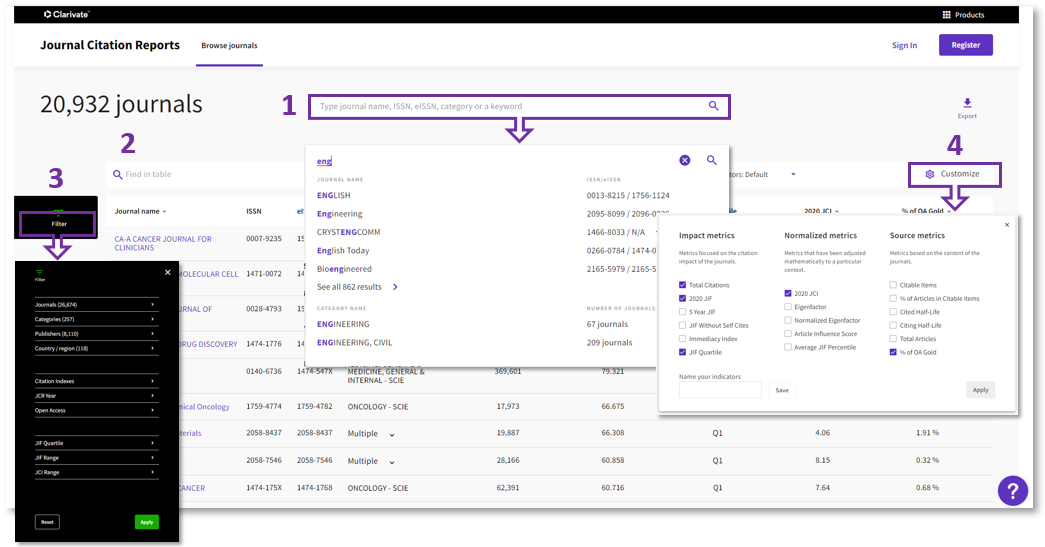Switch to Browse journals tab
The image size is (1045, 547).
[x=229, y=46]
